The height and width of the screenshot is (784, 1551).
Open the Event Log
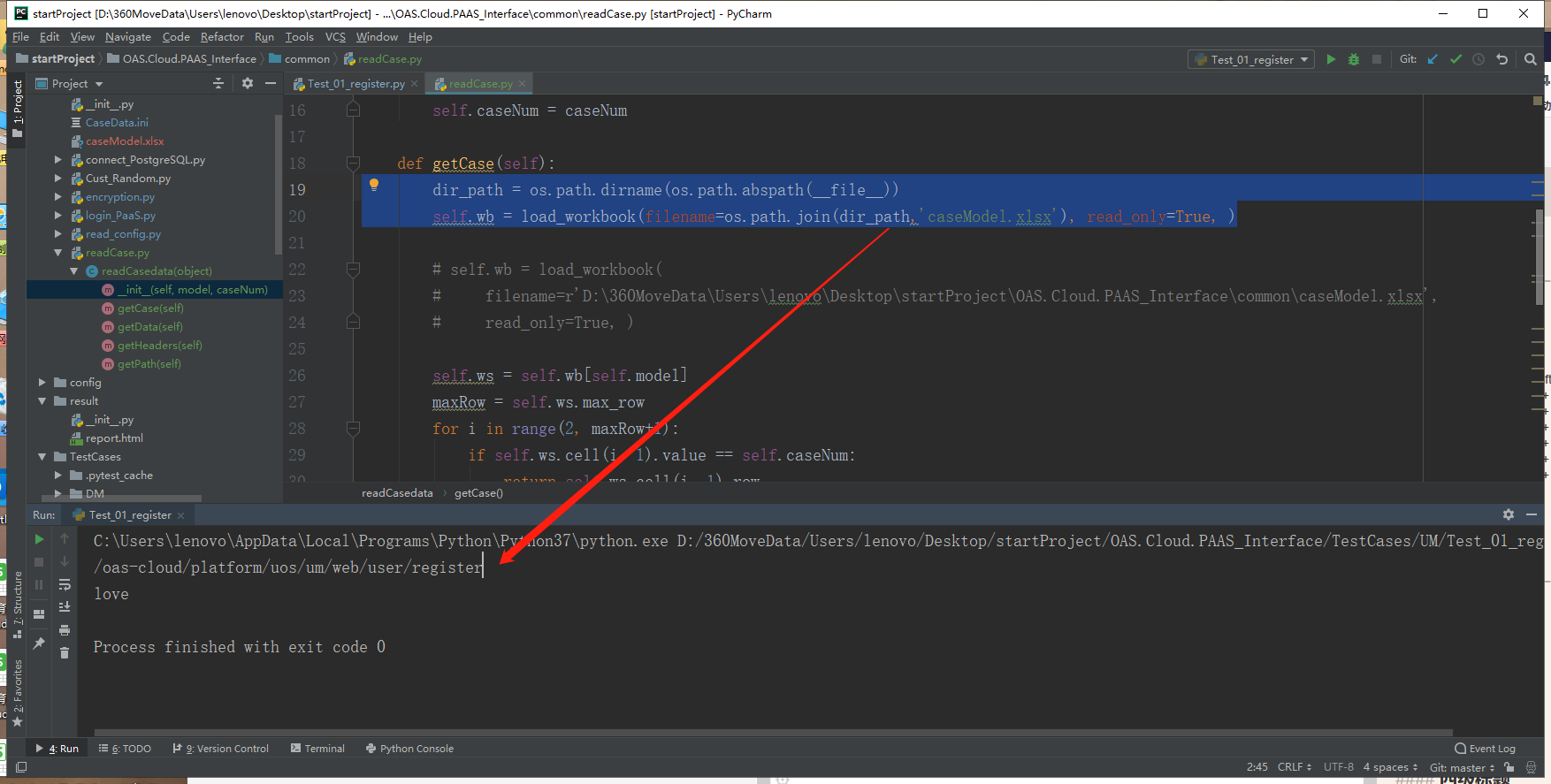(1486, 749)
